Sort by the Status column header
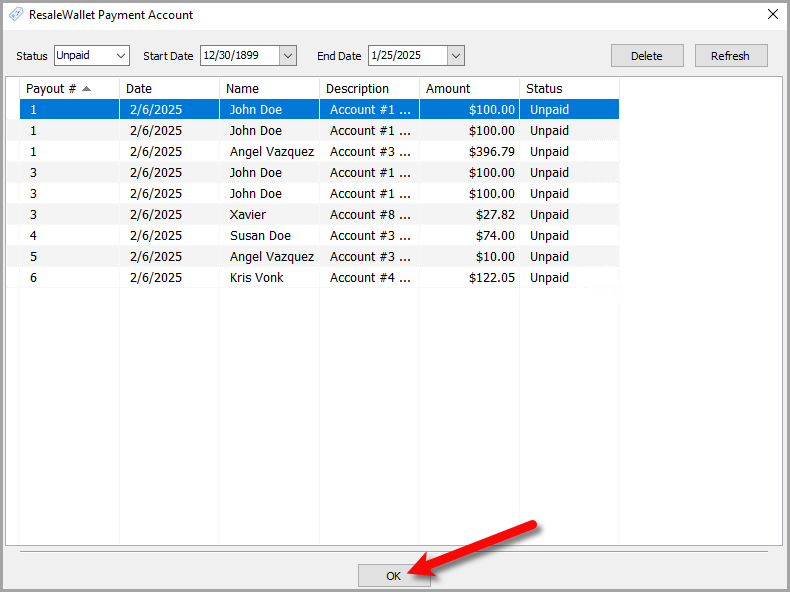This screenshot has height=592, width=790. click(569, 89)
